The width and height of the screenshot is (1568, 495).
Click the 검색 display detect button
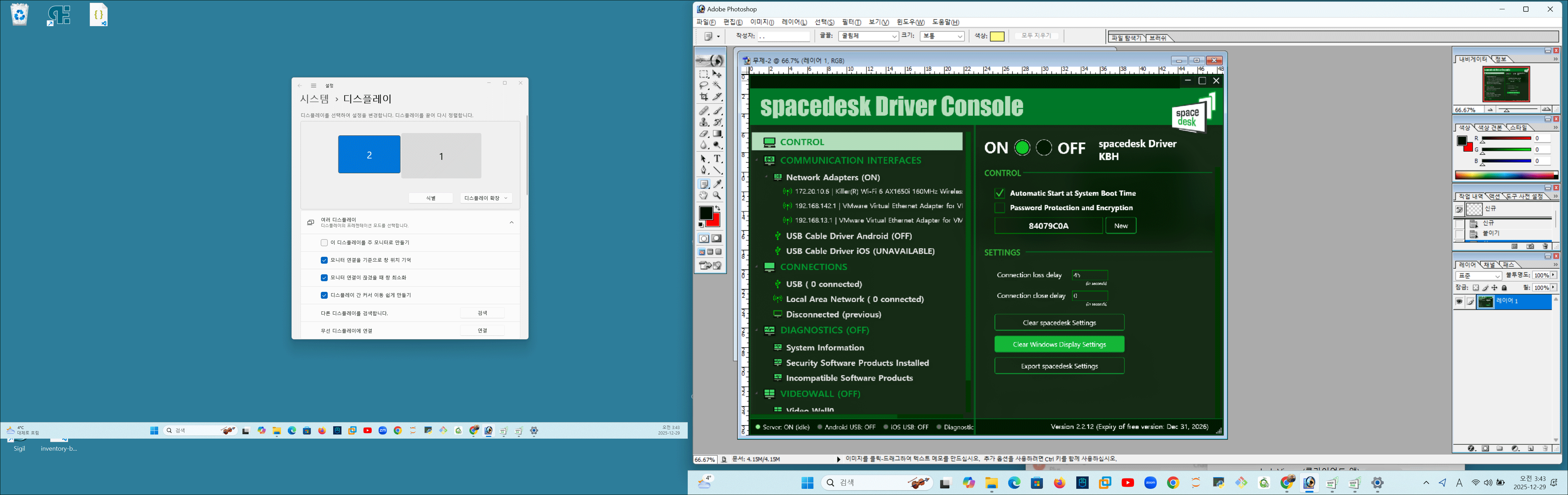(482, 313)
